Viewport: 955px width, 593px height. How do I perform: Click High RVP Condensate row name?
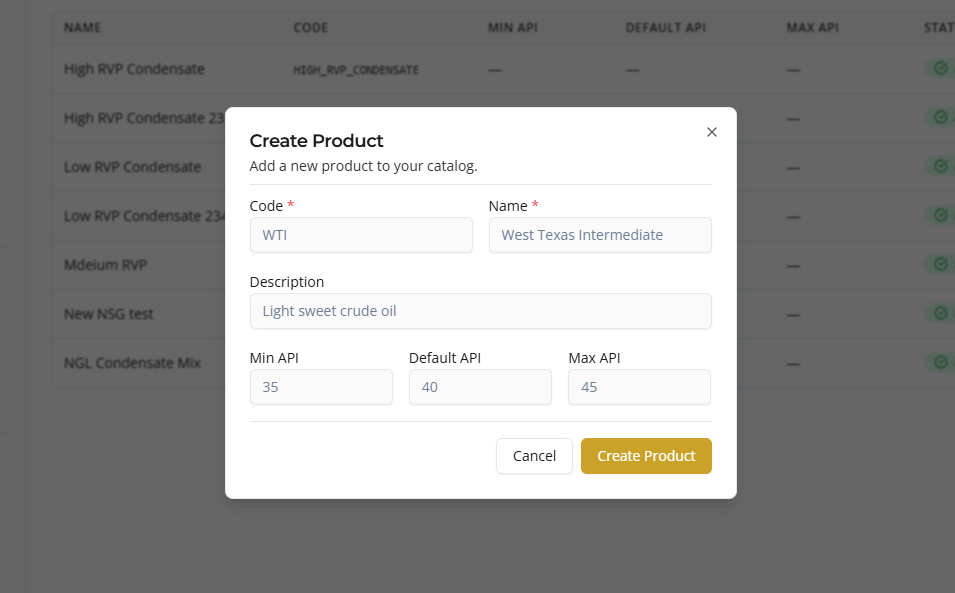pos(134,69)
